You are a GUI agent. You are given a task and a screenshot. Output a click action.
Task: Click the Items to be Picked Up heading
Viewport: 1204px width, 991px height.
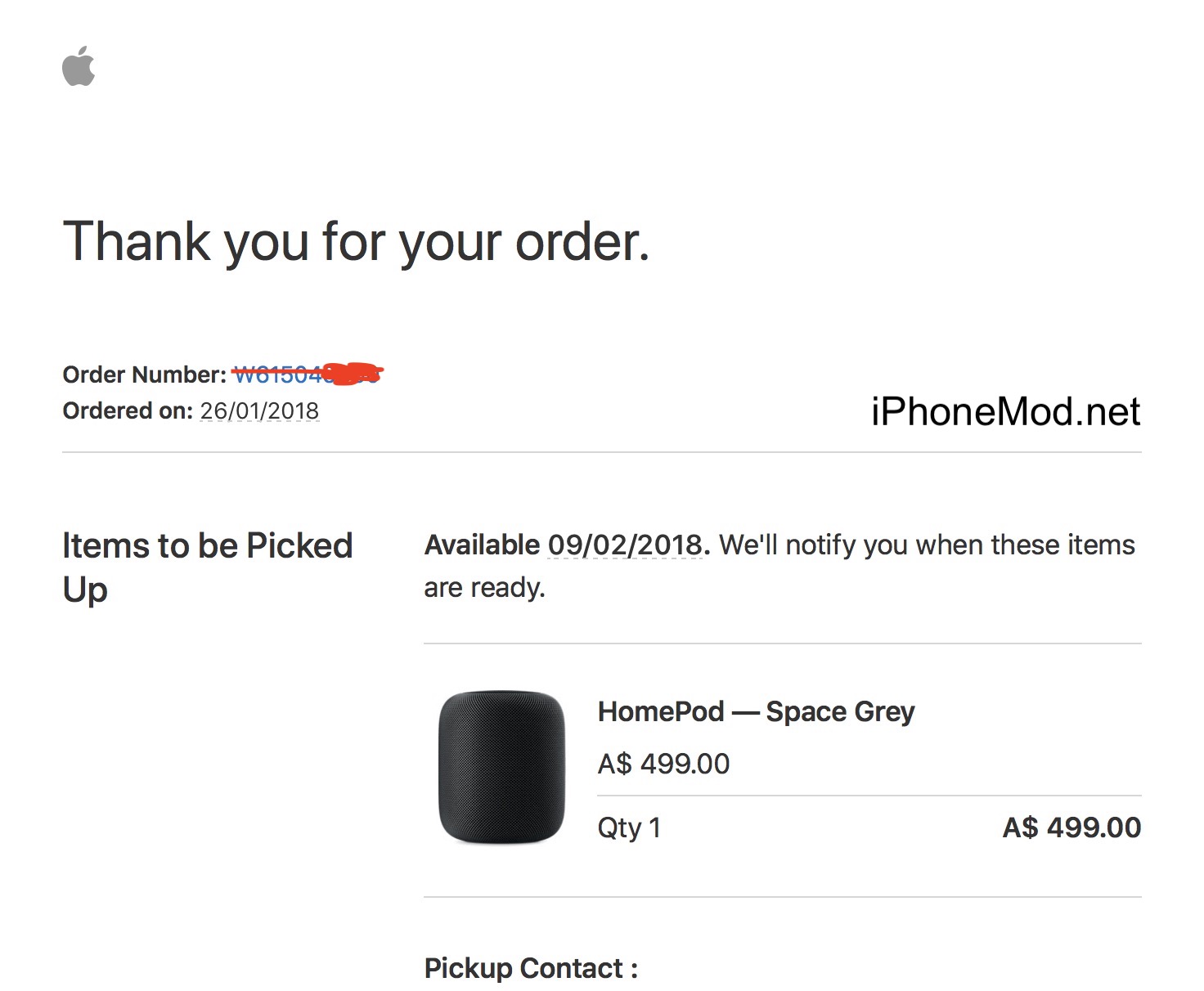point(207,566)
